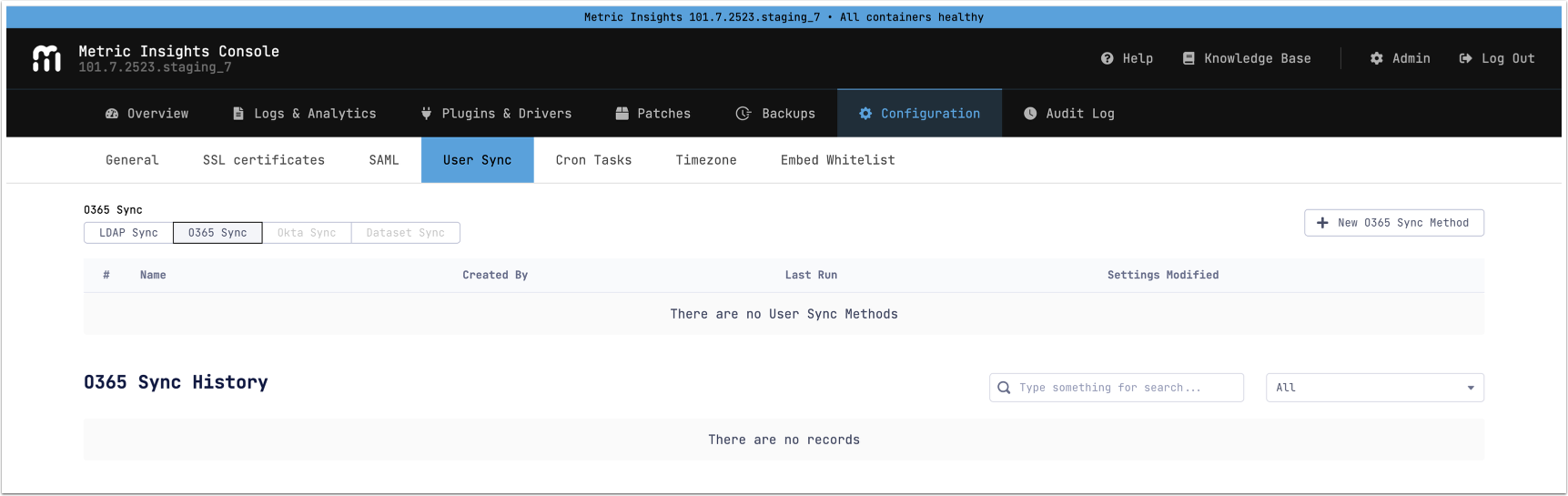
Task: Open the Help link
Action: coord(1127,58)
